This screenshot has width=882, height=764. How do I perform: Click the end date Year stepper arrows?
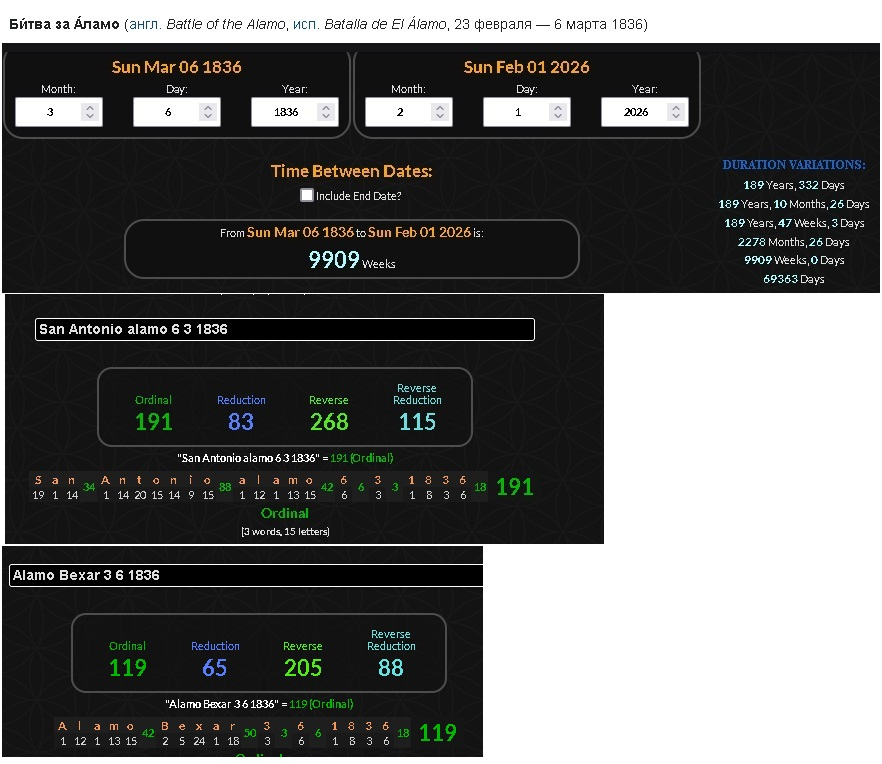click(x=676, y=112)
